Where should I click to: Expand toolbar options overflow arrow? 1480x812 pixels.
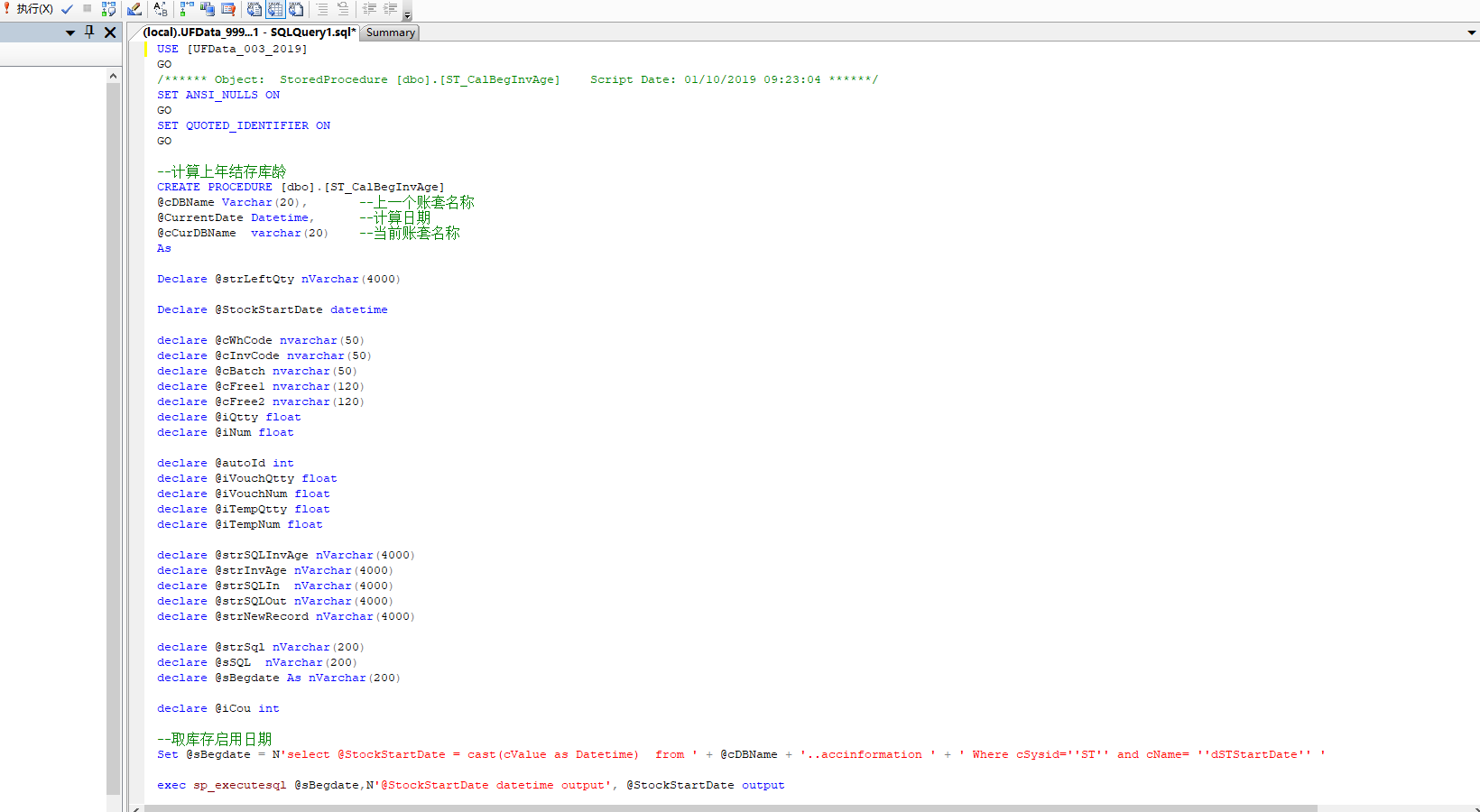tap(407, 14)
